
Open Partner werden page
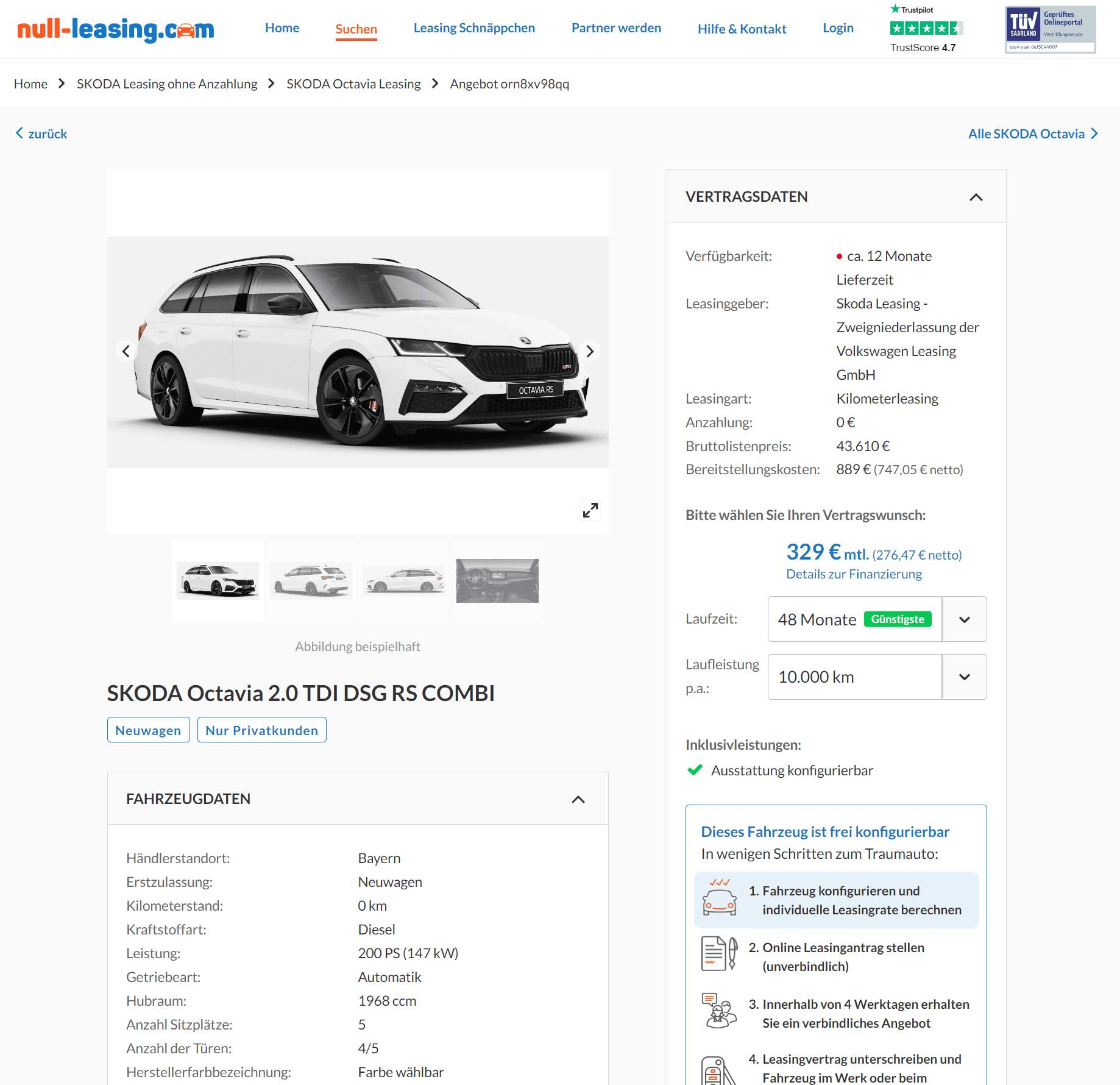pyautogui.click(x=616, y=28)
